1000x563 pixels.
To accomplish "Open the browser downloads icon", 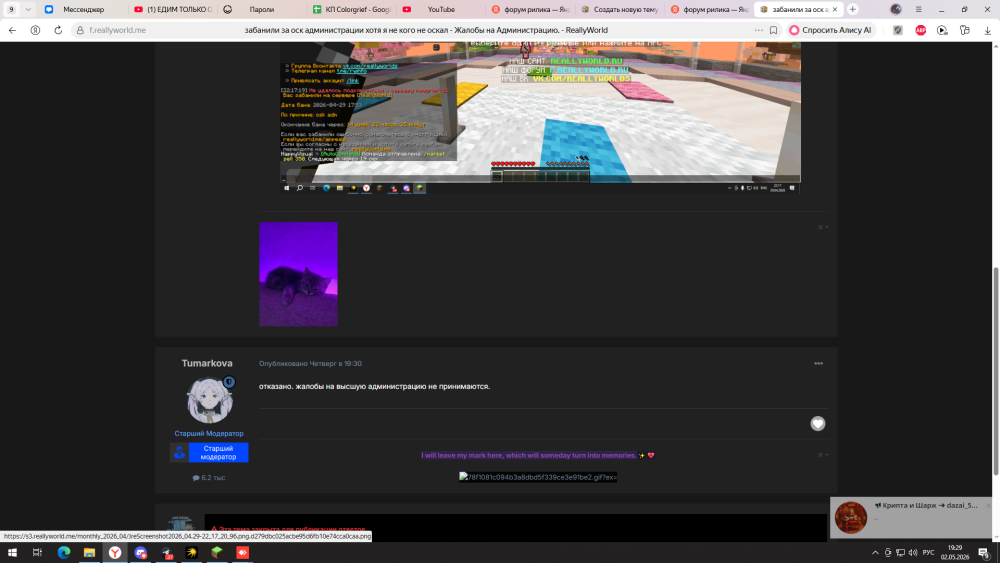I will [987, 30].
